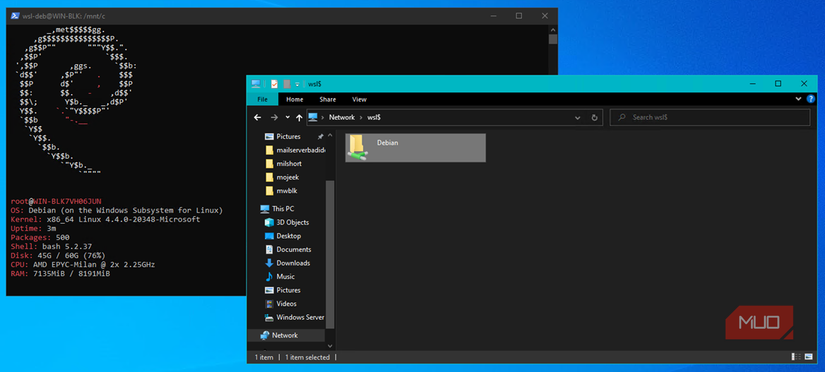The image size is (825, 372).
Task: Click the Videos filmstrip icon
Action: 269,304
